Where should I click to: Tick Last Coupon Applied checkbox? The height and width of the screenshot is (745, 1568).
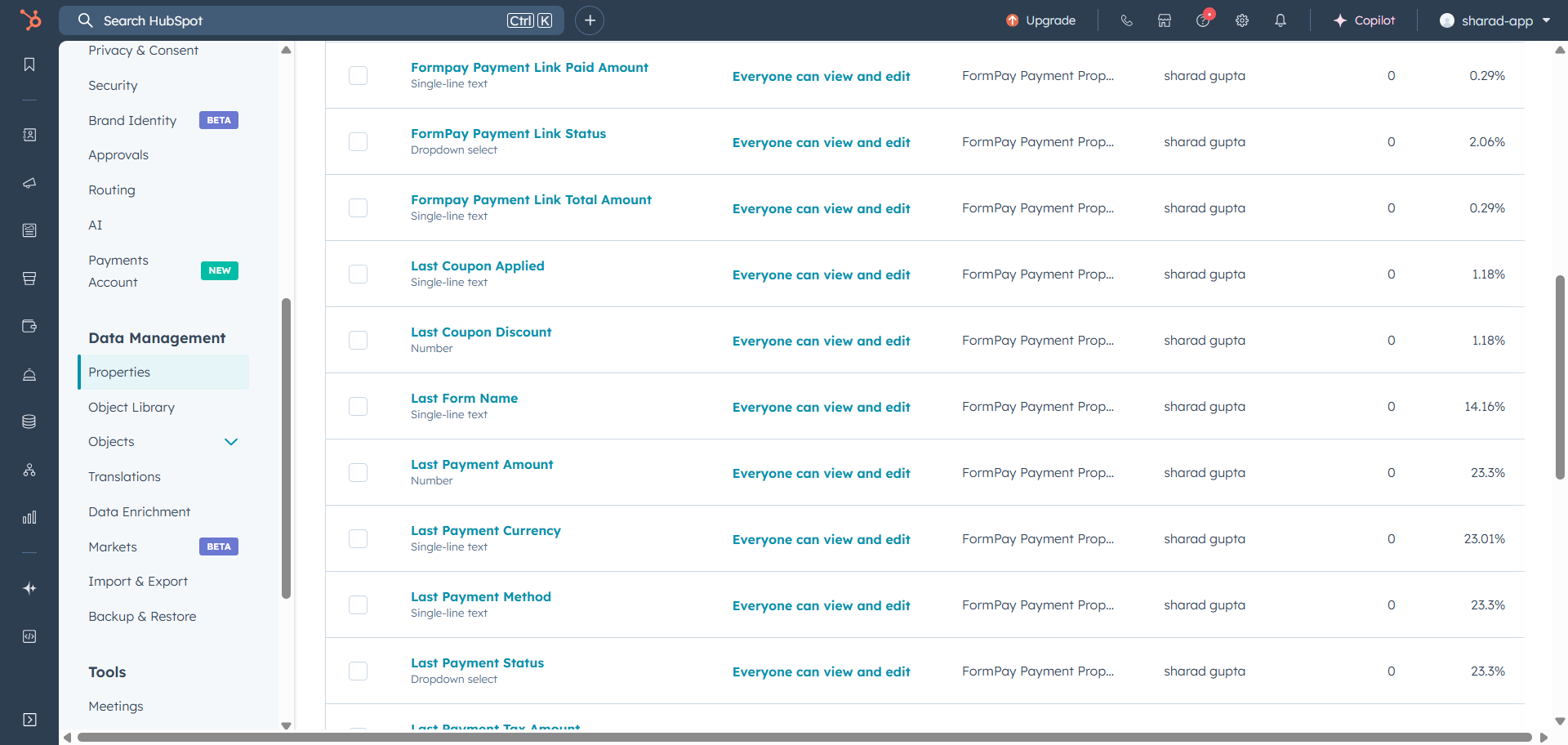[358, 274]
